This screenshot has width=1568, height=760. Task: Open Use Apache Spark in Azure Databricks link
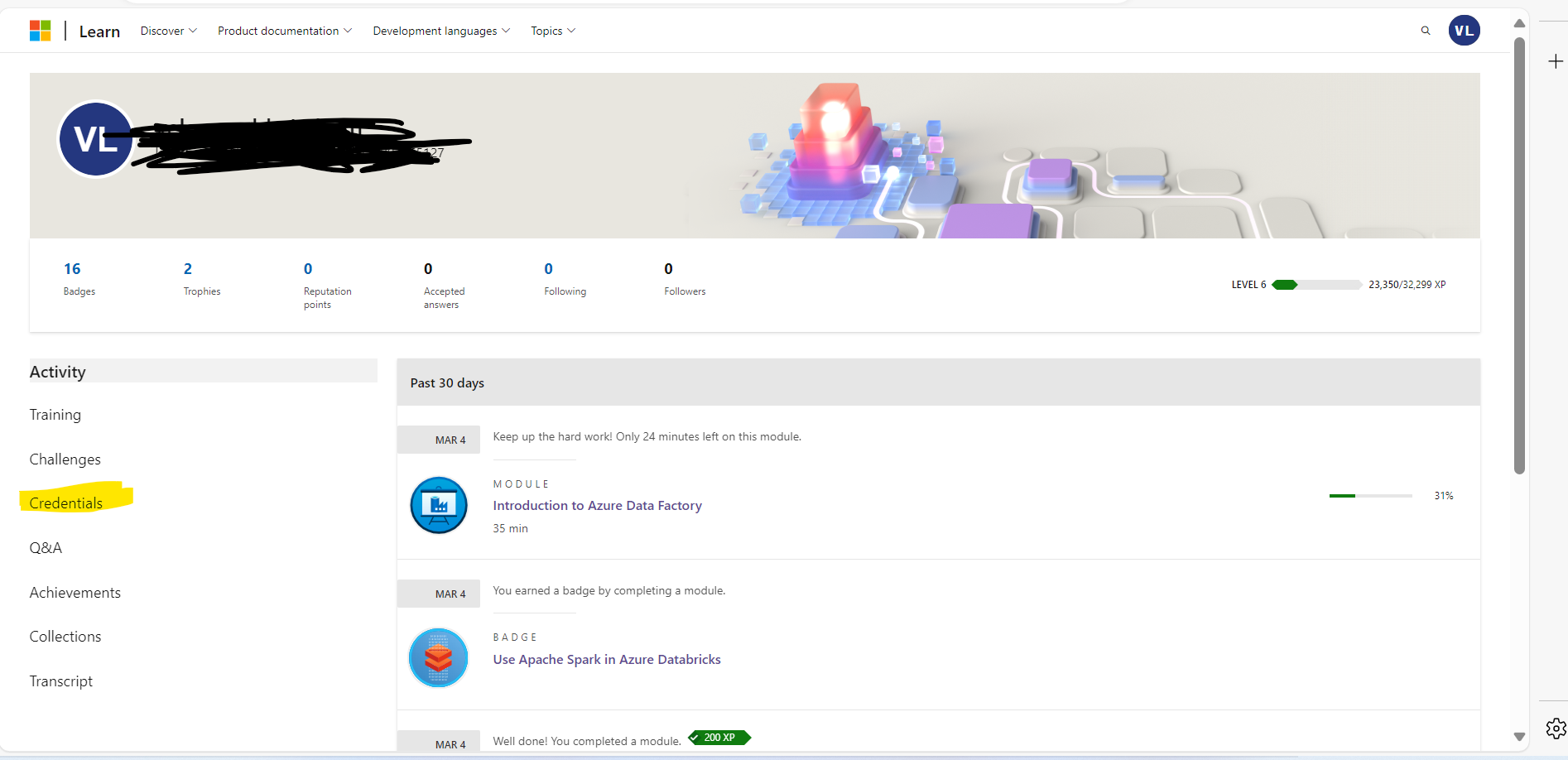pyautogui.click(x=607, y=660)
